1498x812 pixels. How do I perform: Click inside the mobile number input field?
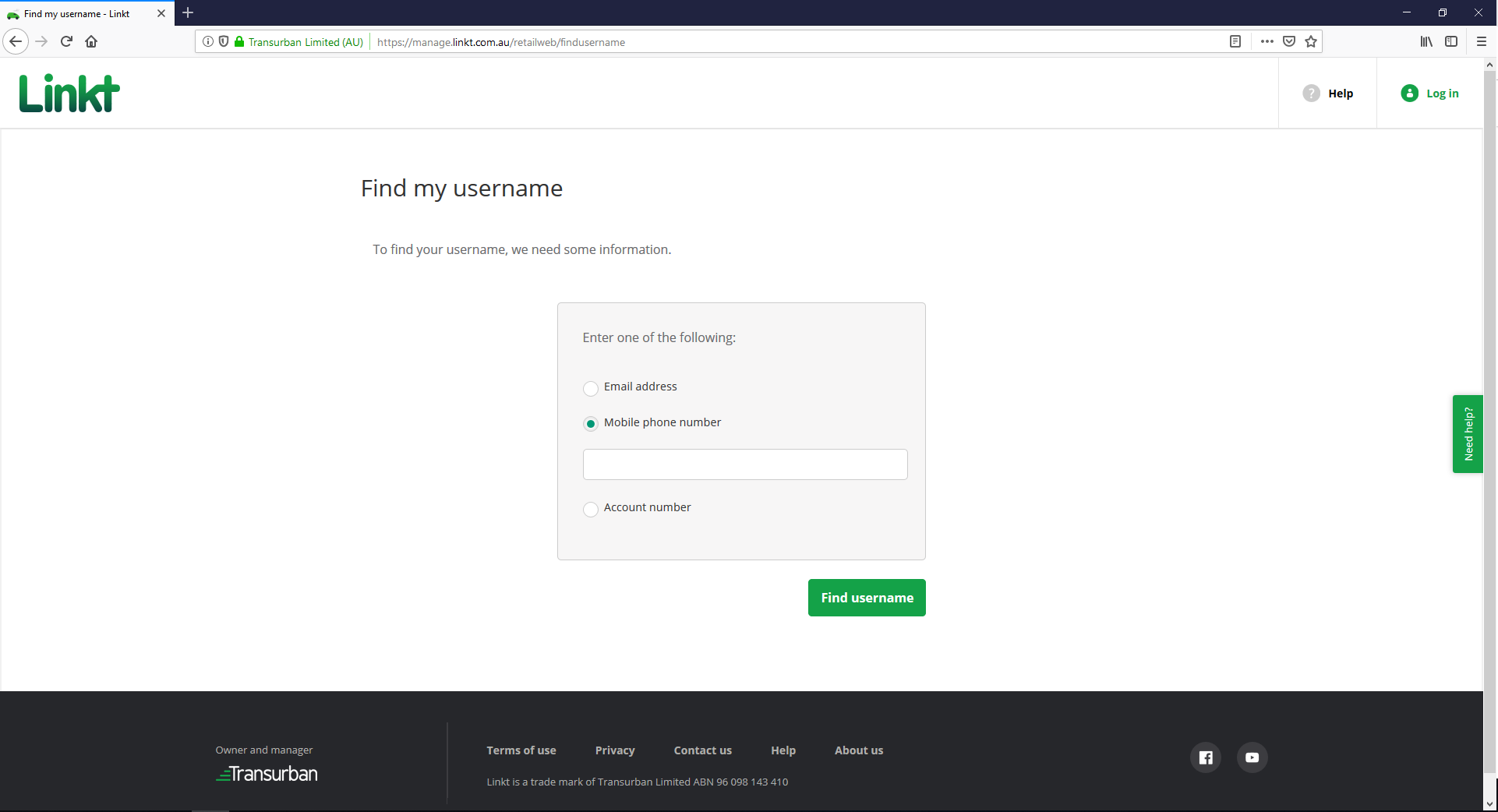(x=744, y=464)
